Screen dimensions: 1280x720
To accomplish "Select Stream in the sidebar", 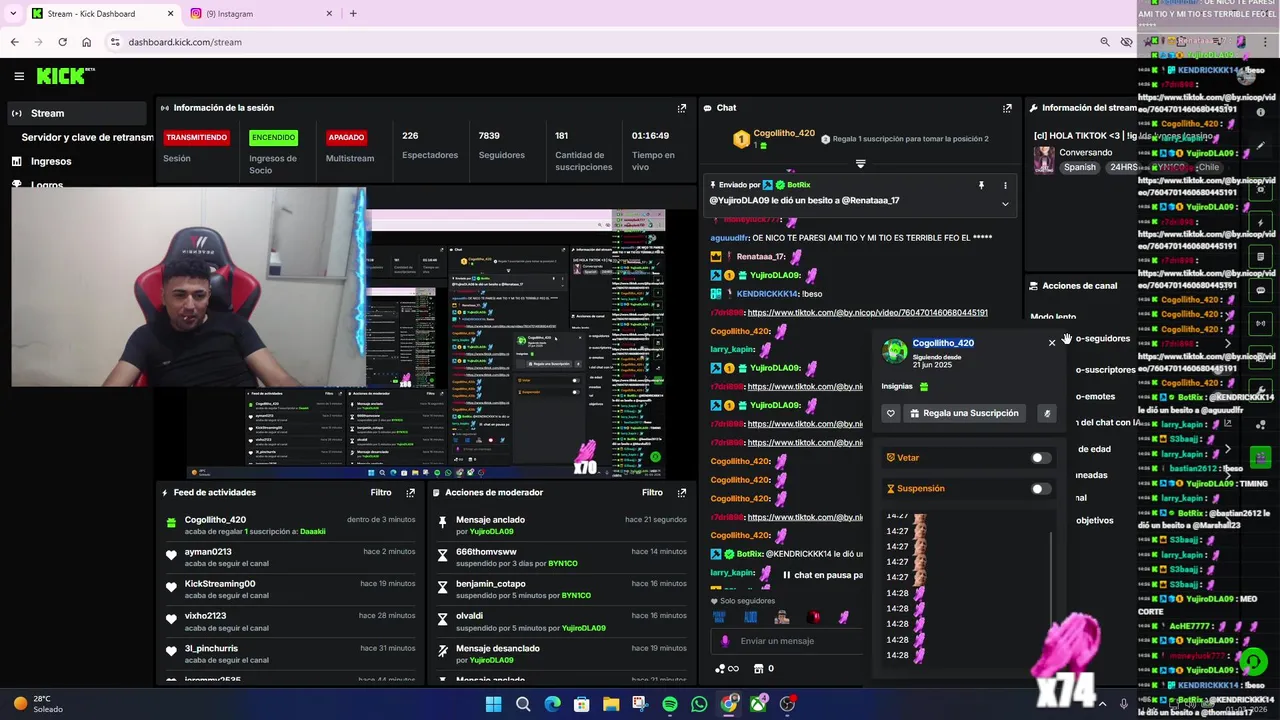I will pos(78,113).
